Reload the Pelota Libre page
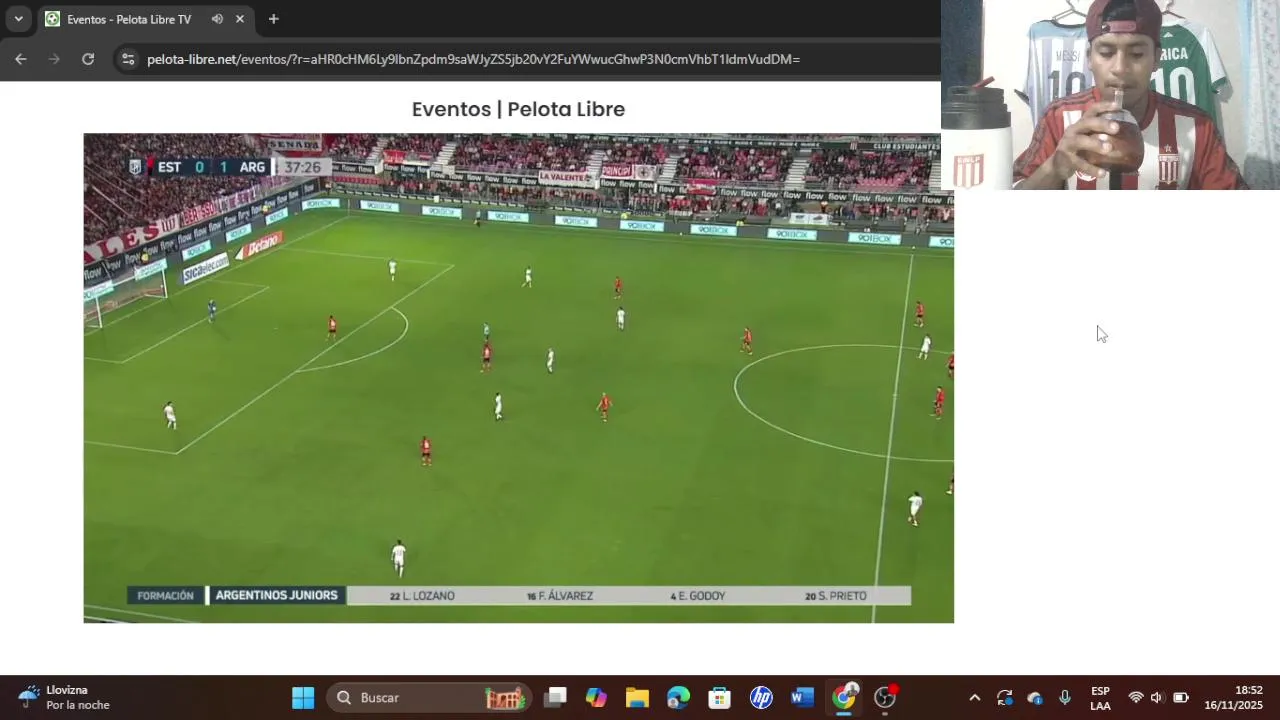Screen dimensions: 1280x720 click(88, 59)
